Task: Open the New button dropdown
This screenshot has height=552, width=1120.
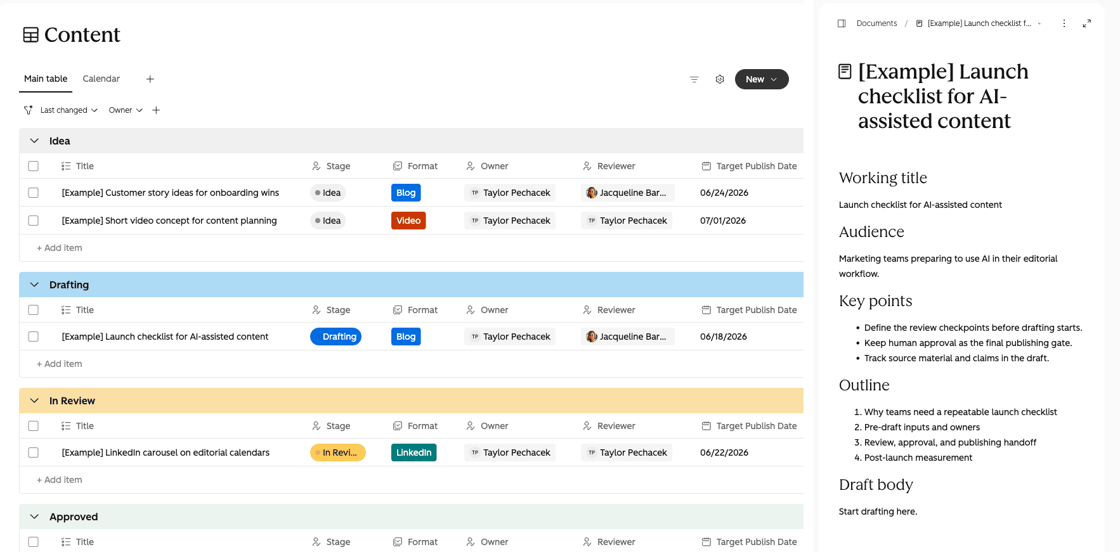Action: pos(761,79)
